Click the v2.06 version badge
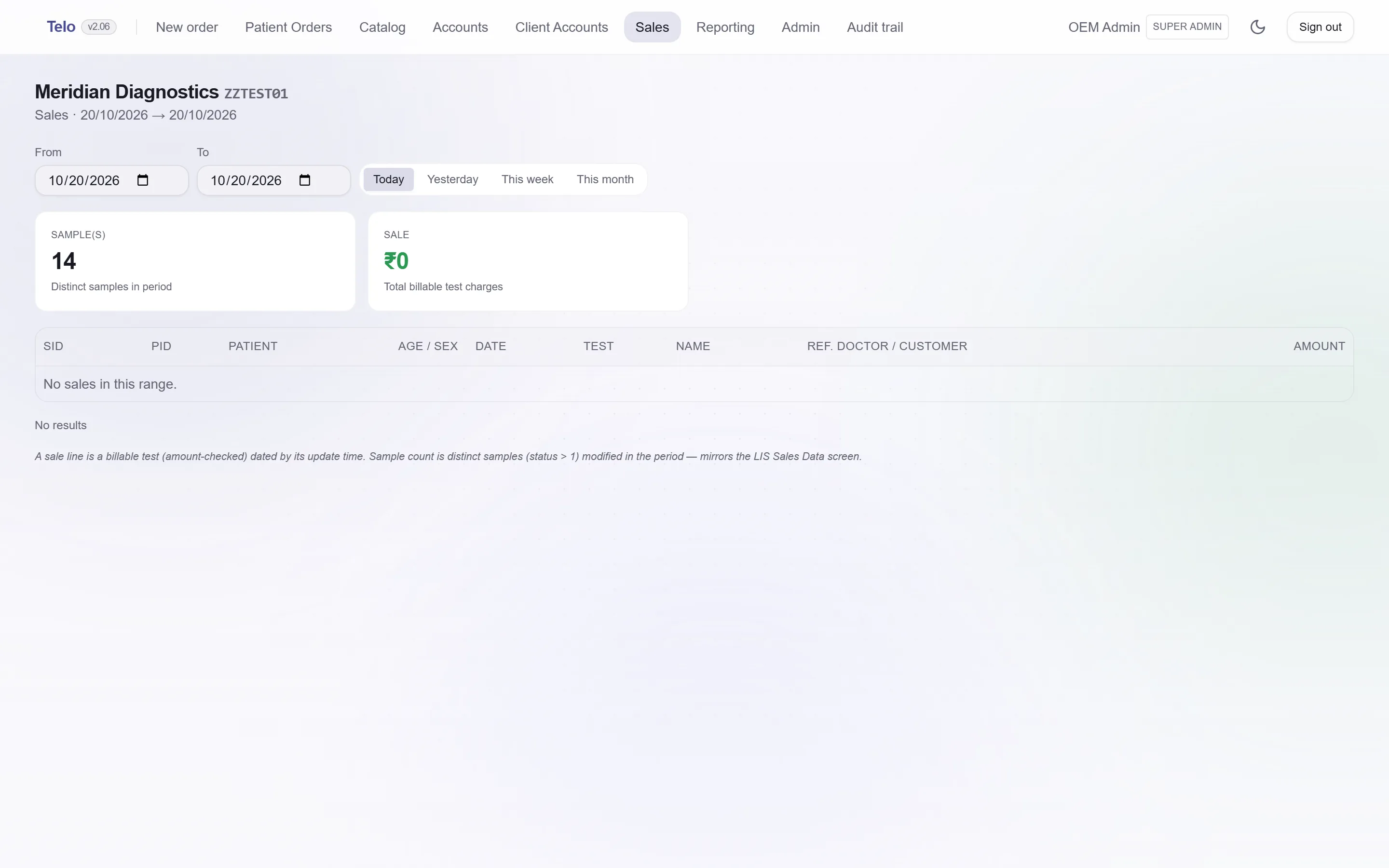The width and height of the screenshot is (1389, 868). point(99,27)
